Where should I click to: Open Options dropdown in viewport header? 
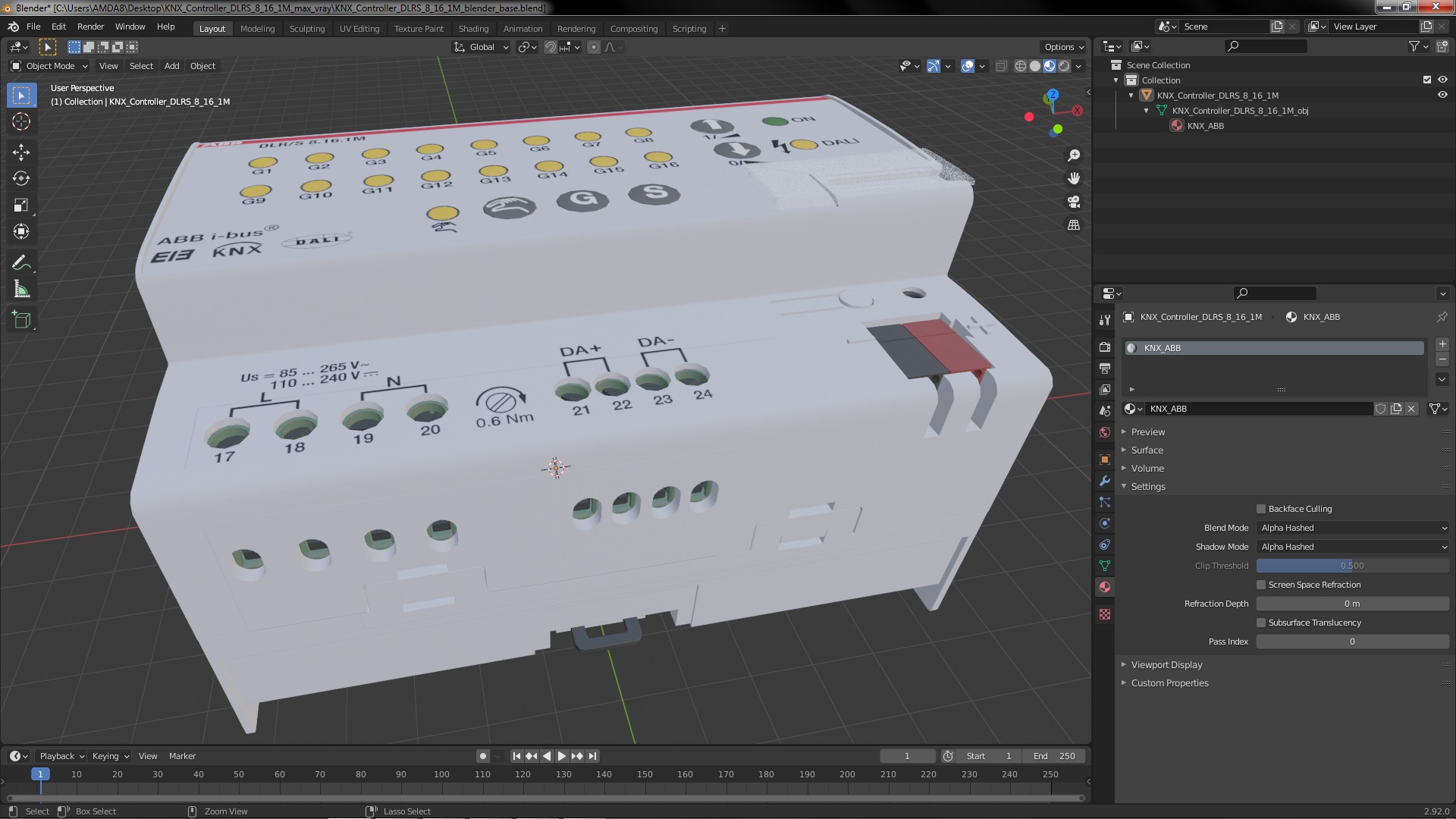coord(1063,47)
